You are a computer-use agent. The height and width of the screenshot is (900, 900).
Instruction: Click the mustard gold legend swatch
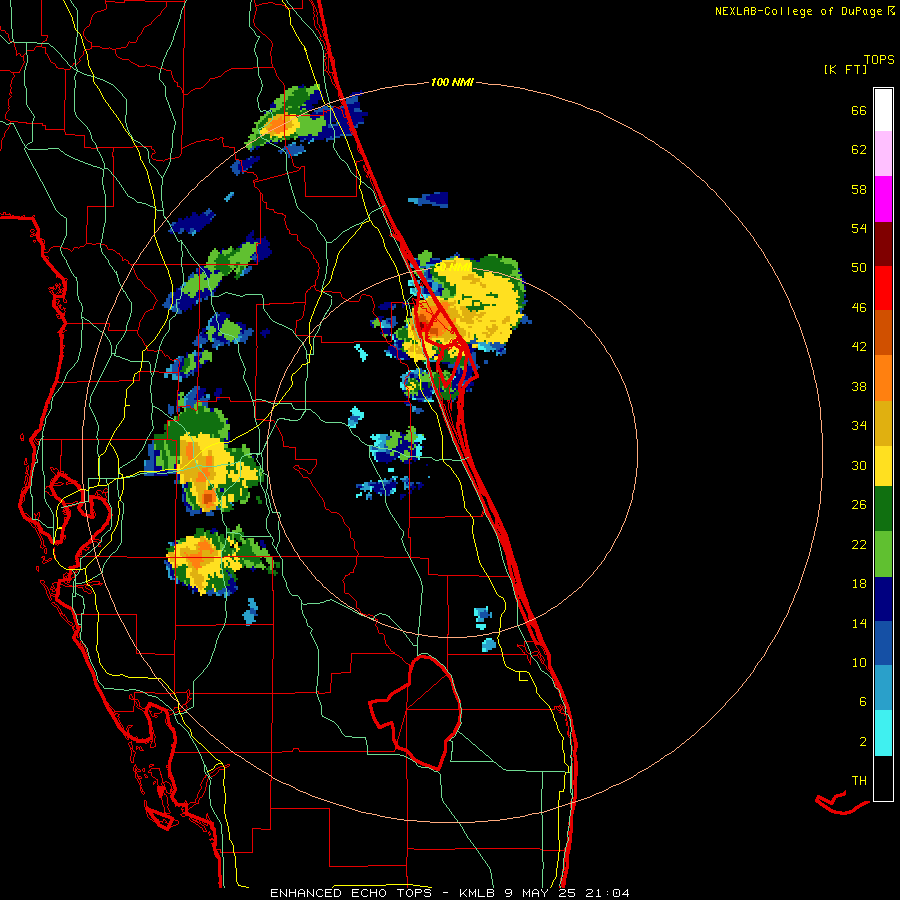pos(883,423)
